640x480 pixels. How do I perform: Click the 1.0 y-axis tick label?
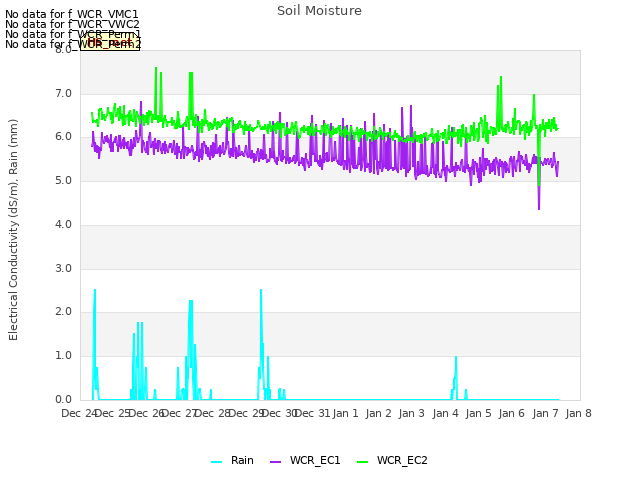tap(63, 356)
